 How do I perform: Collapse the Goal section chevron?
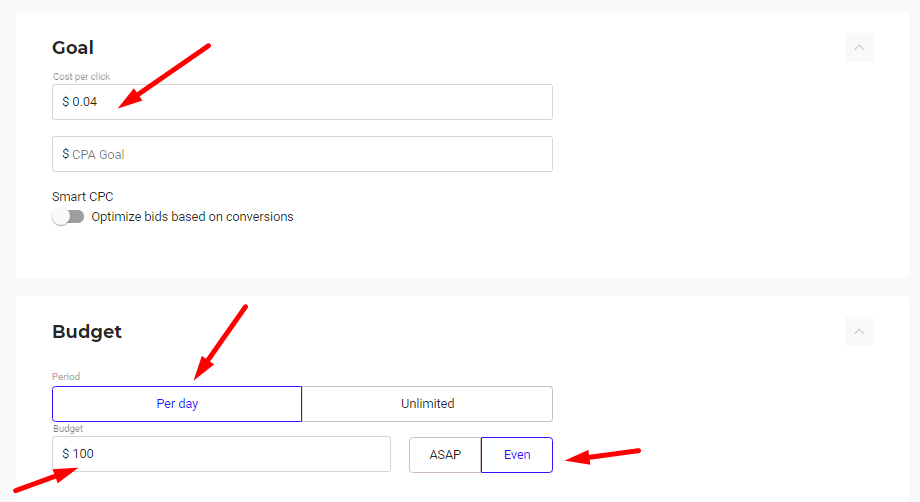click(859, 47)
